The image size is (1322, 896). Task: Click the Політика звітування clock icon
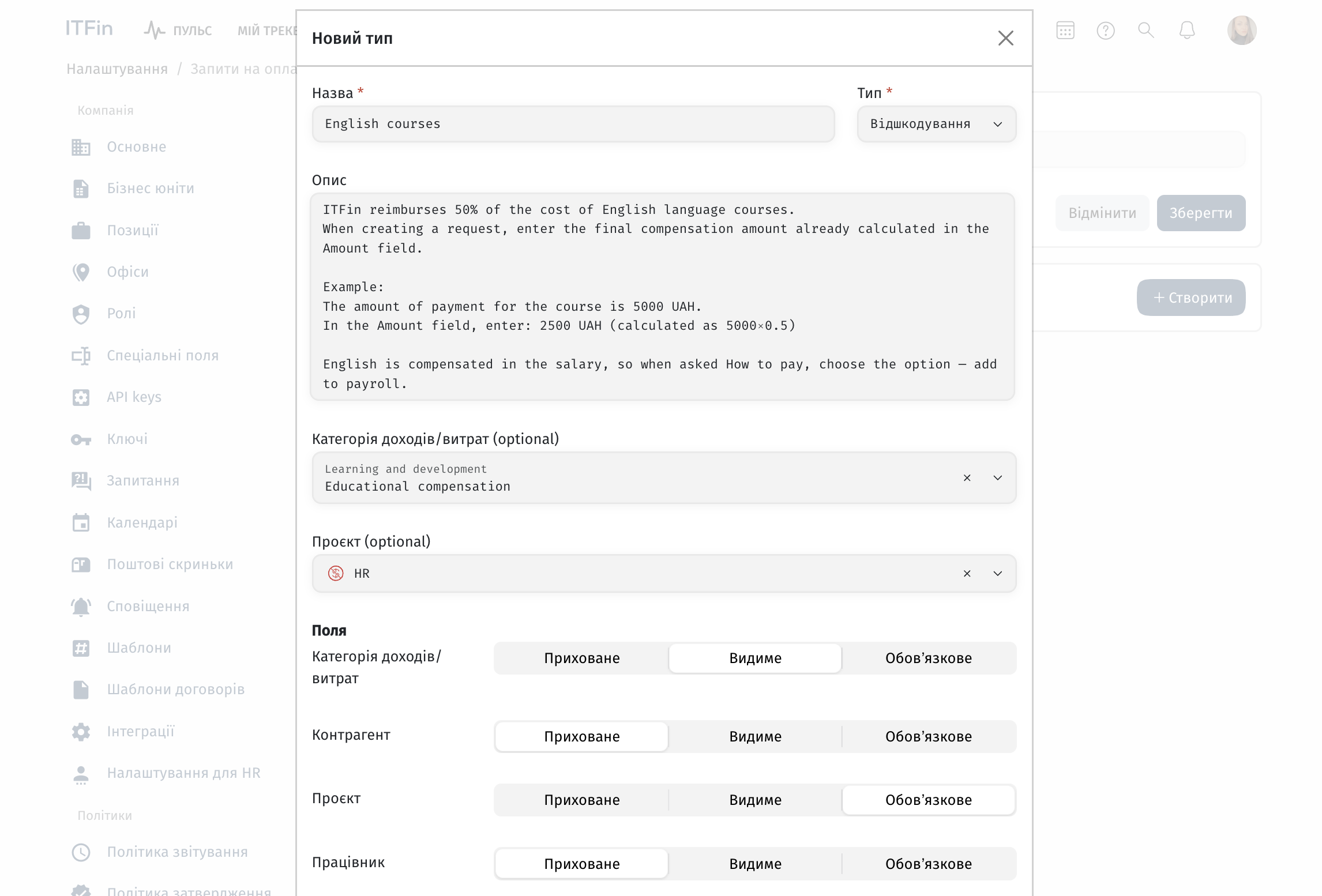point(81,852)
